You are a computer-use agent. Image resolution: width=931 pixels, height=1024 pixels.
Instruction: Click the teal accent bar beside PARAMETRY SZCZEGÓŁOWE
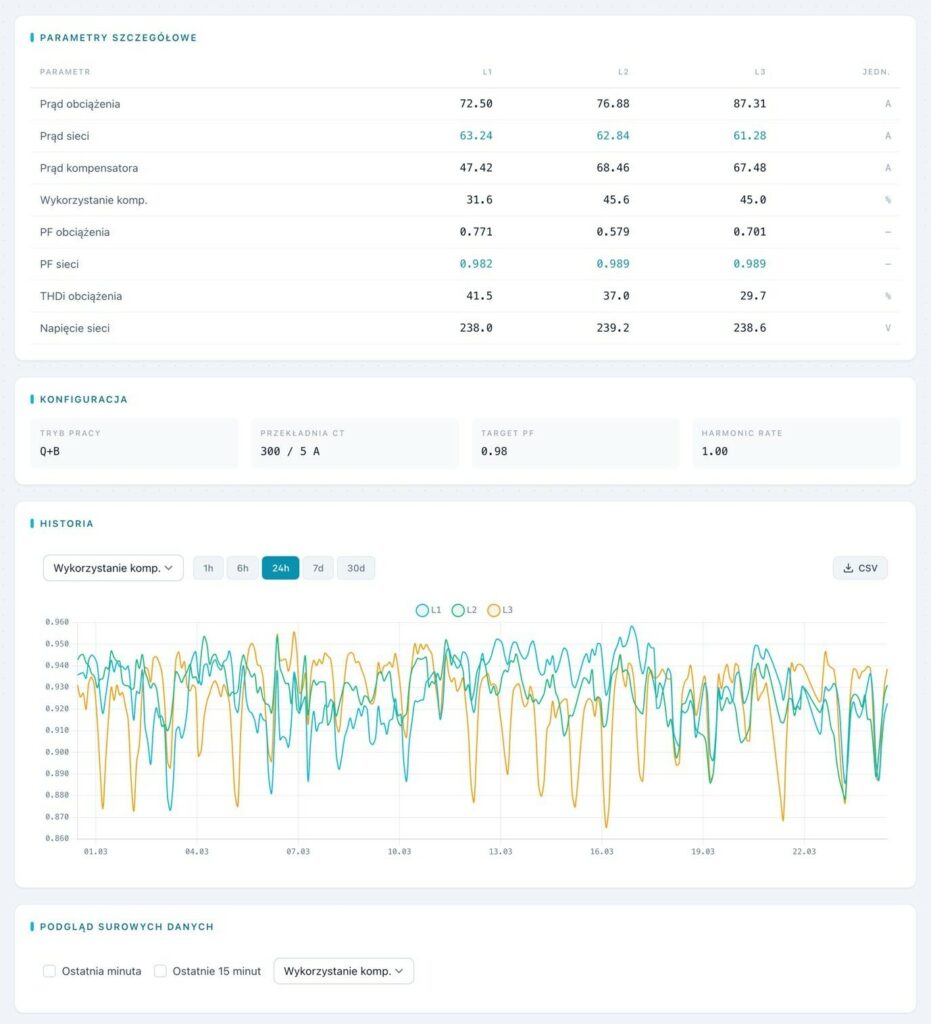(x=31, y=37)
